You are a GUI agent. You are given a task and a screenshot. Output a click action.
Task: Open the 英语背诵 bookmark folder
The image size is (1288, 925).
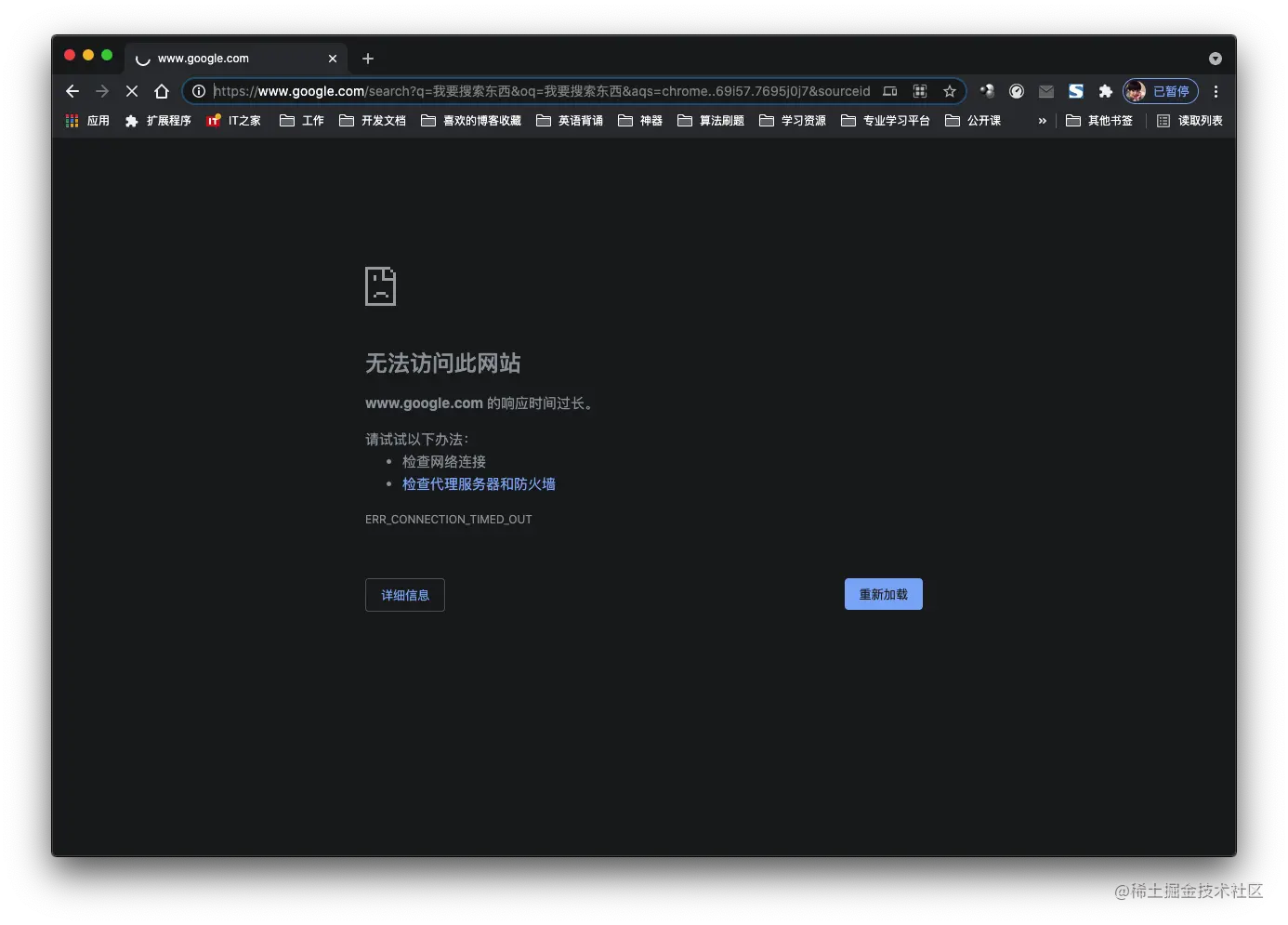coord(570,121)
